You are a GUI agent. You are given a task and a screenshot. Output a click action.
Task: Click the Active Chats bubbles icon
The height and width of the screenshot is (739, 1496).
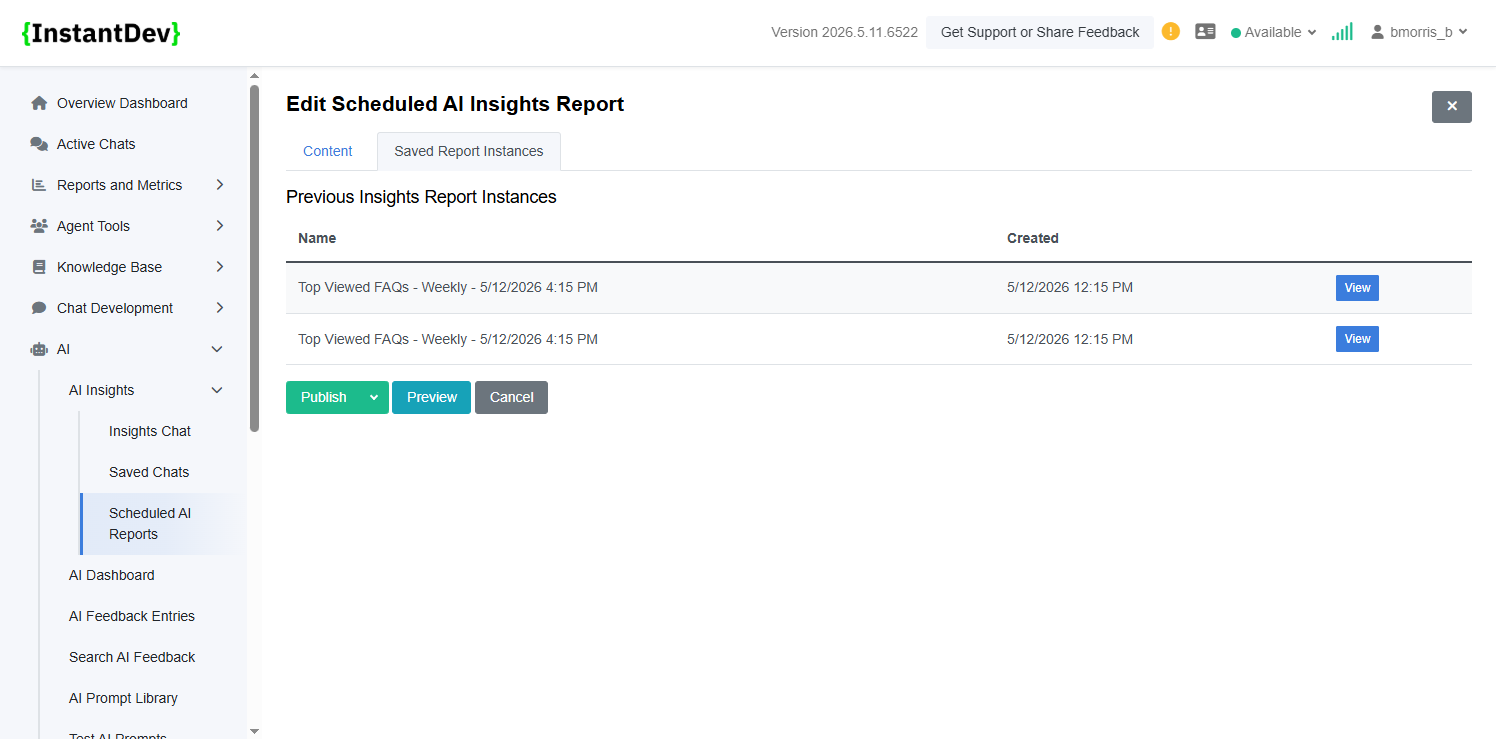39,144
